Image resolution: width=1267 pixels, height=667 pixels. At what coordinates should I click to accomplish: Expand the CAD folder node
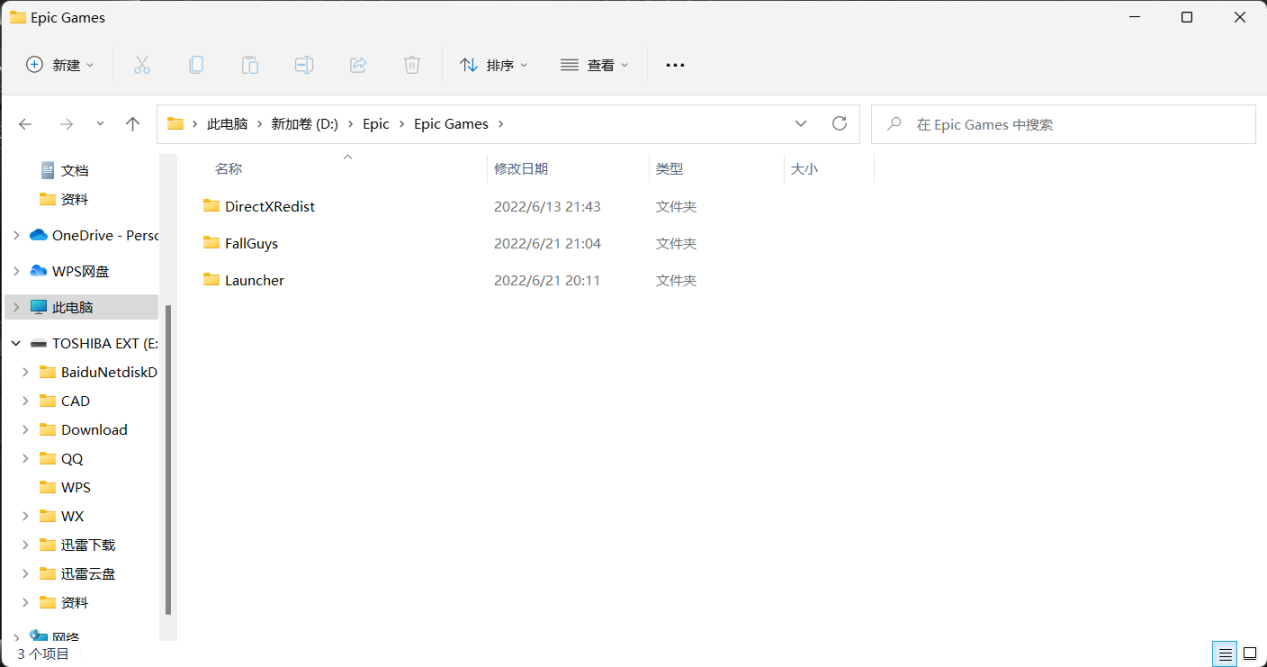[x=26, y=401]
